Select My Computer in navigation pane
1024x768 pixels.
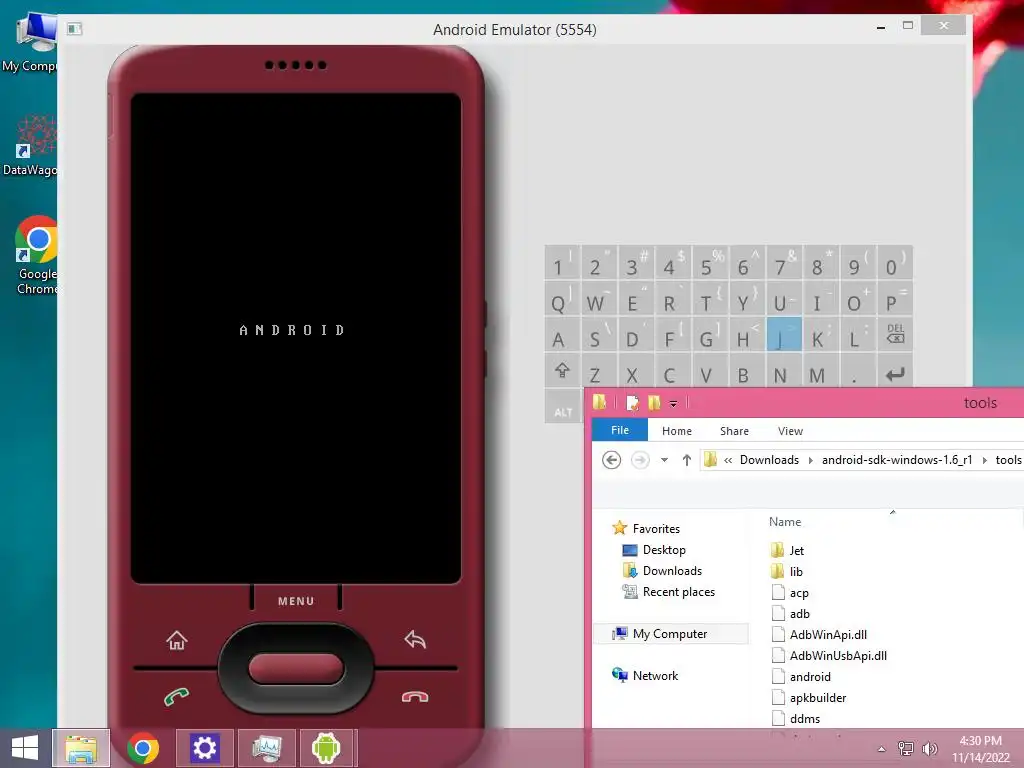[x=670, y=633]
